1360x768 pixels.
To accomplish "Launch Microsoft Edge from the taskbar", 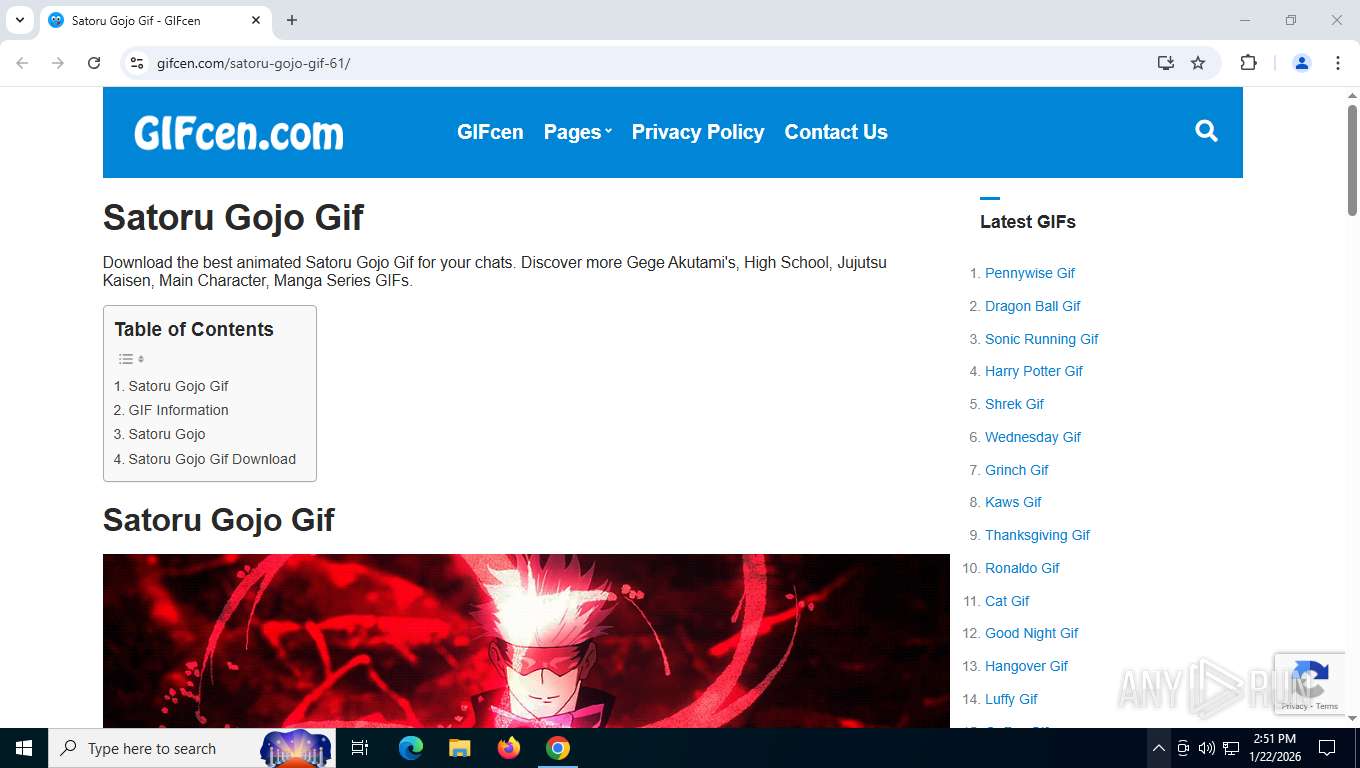I will click(411, 748).
